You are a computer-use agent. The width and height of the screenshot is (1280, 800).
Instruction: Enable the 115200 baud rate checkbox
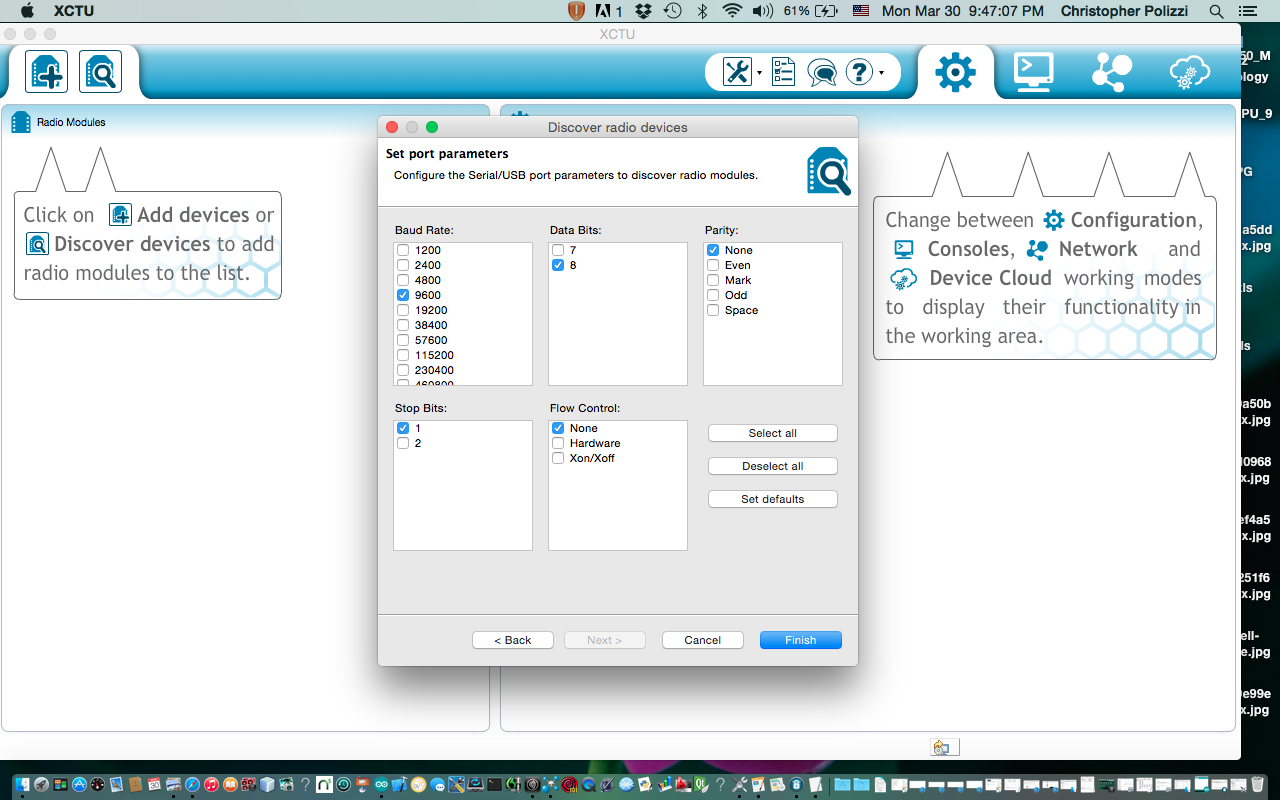tap(403, 355)
